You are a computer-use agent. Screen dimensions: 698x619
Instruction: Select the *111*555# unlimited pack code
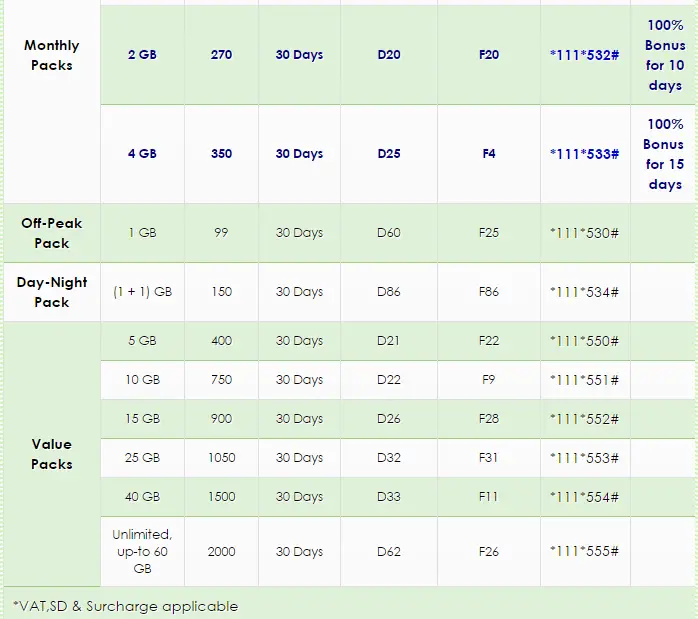click(x=584, y=552)
